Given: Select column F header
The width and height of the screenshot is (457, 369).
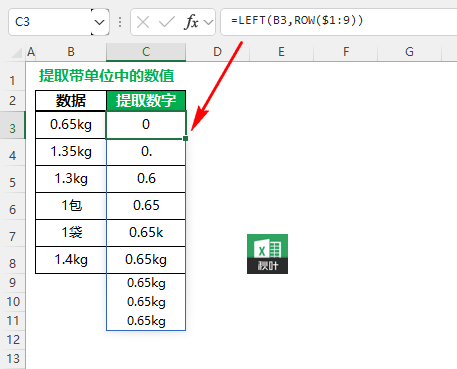Looking at the screenshot, I should point(346,52).
